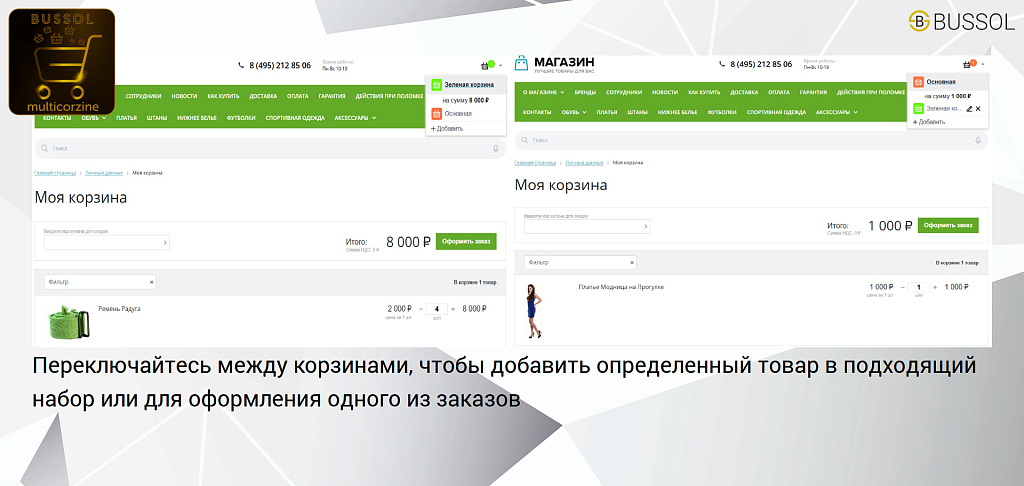
Task: Click Оформить заказ beside 1 000 ₽ total
Action: coord(948,225)
